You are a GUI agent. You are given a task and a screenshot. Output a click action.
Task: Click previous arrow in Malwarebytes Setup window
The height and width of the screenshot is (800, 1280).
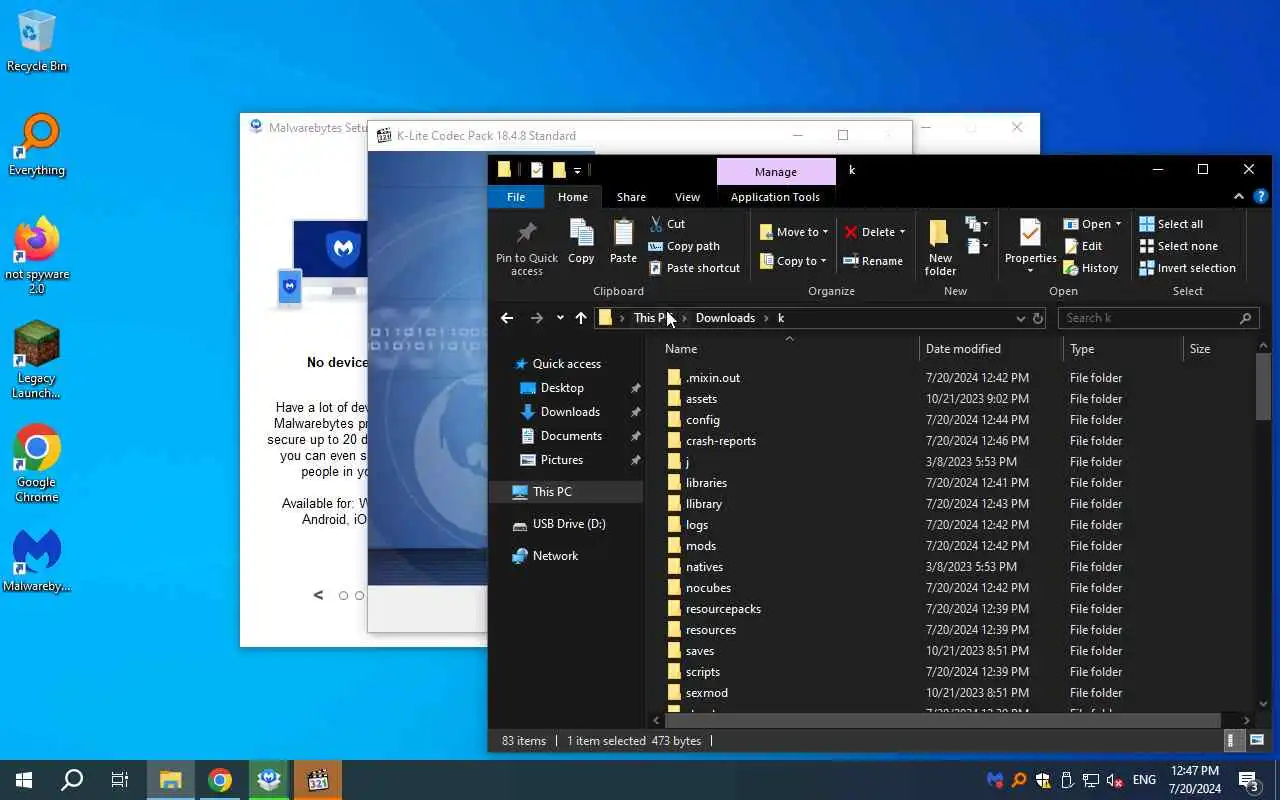tap(319, 595)
